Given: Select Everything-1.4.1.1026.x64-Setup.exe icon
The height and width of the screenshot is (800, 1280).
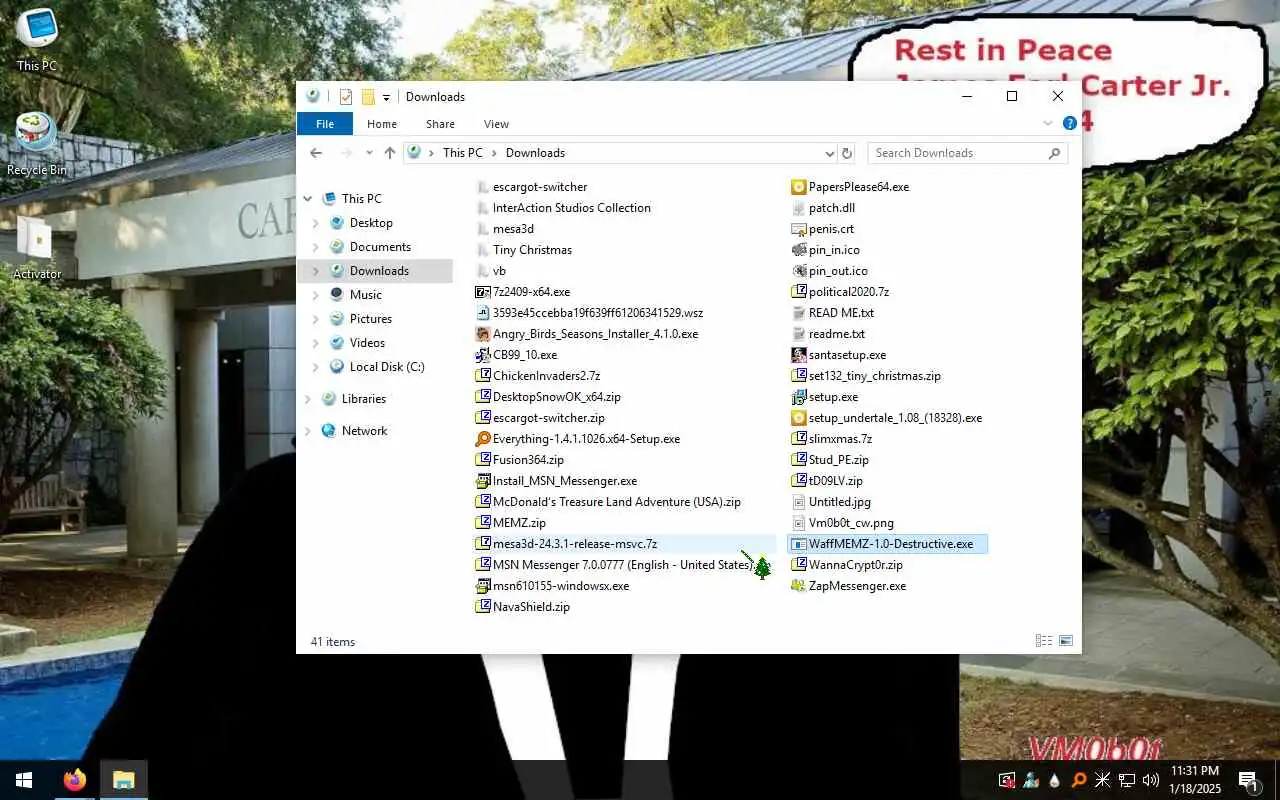Looking at the screenshot, I should 483,439.
